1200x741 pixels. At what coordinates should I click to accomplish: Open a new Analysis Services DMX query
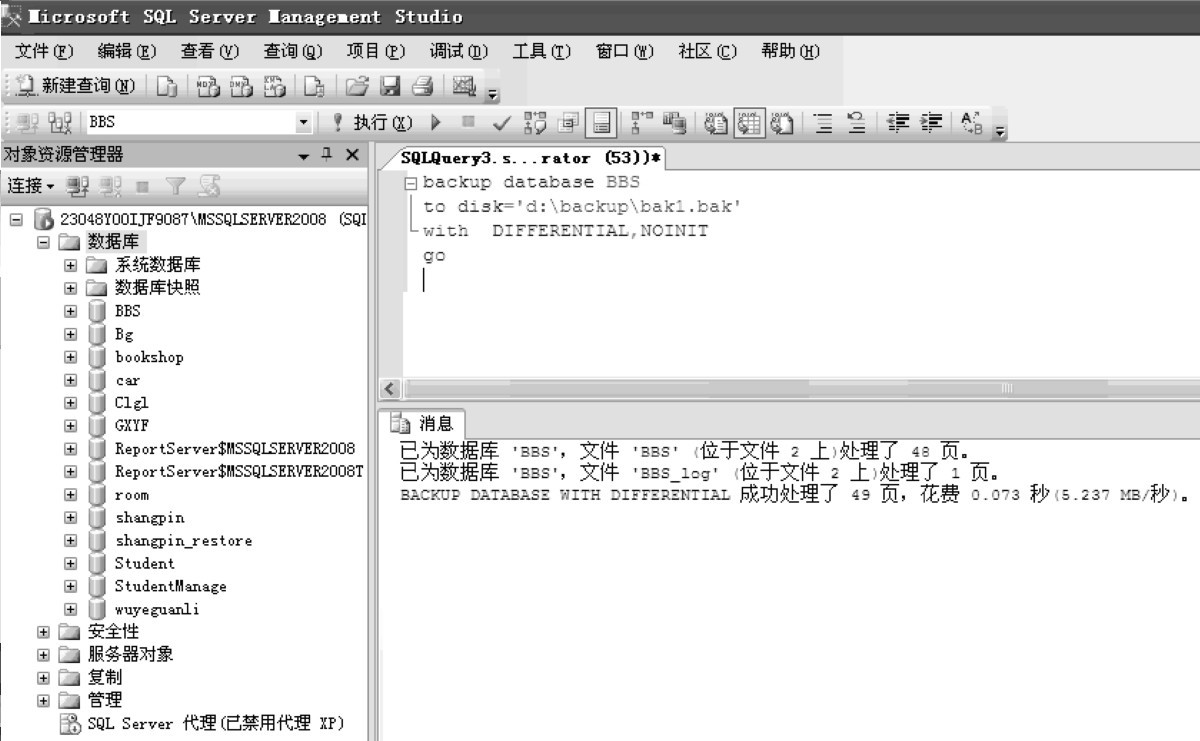239,87
